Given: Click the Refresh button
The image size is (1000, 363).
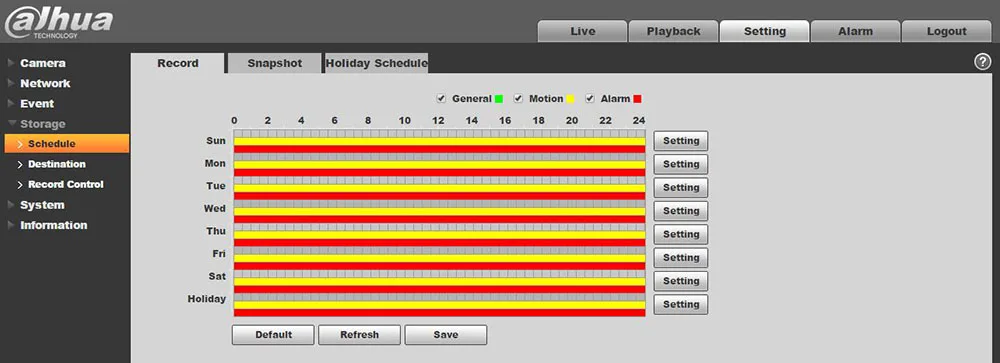Looking at the screenshot, I should (359, 335).
